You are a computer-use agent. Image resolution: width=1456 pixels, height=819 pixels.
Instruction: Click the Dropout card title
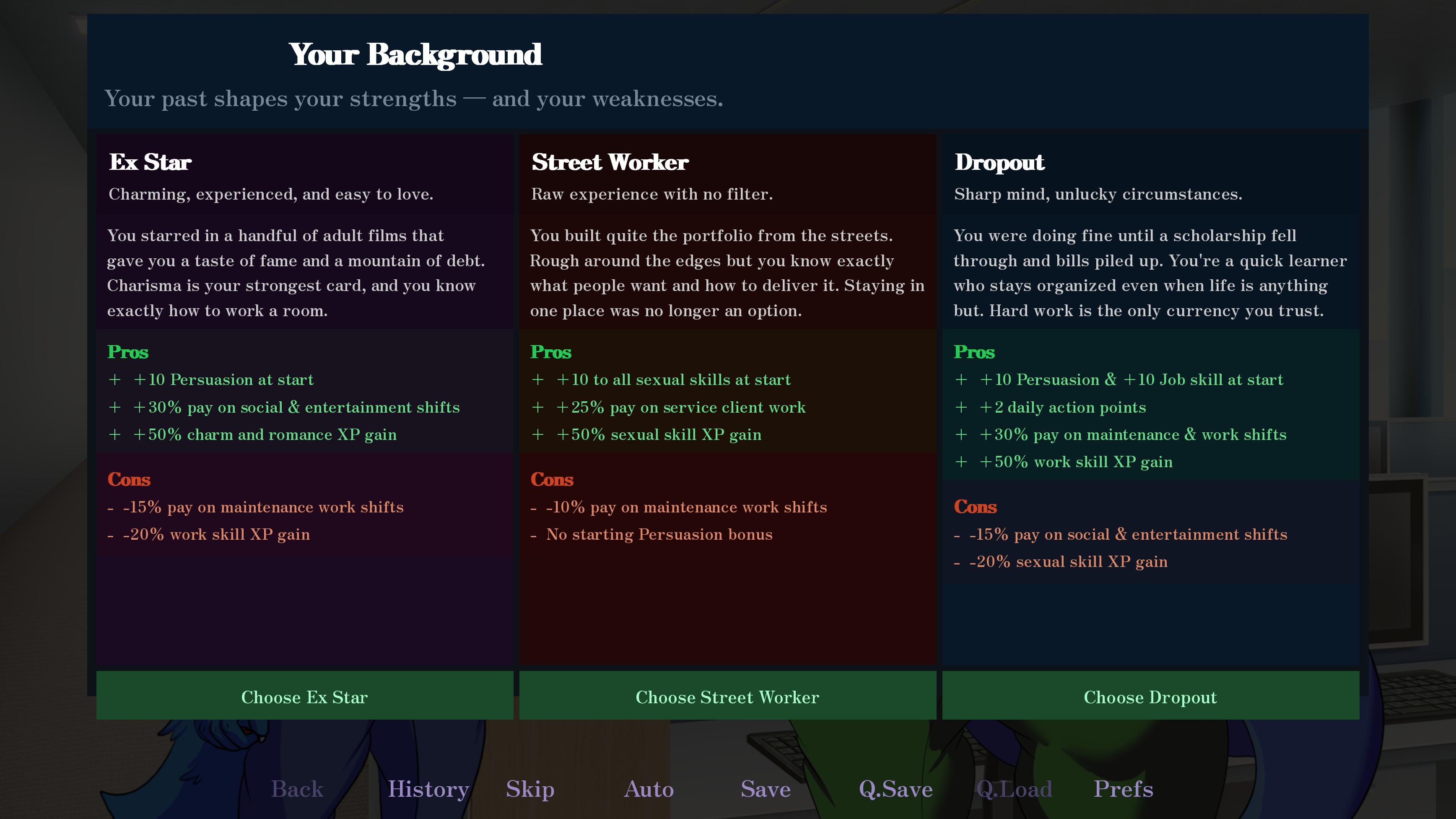[x=999, y=163]
